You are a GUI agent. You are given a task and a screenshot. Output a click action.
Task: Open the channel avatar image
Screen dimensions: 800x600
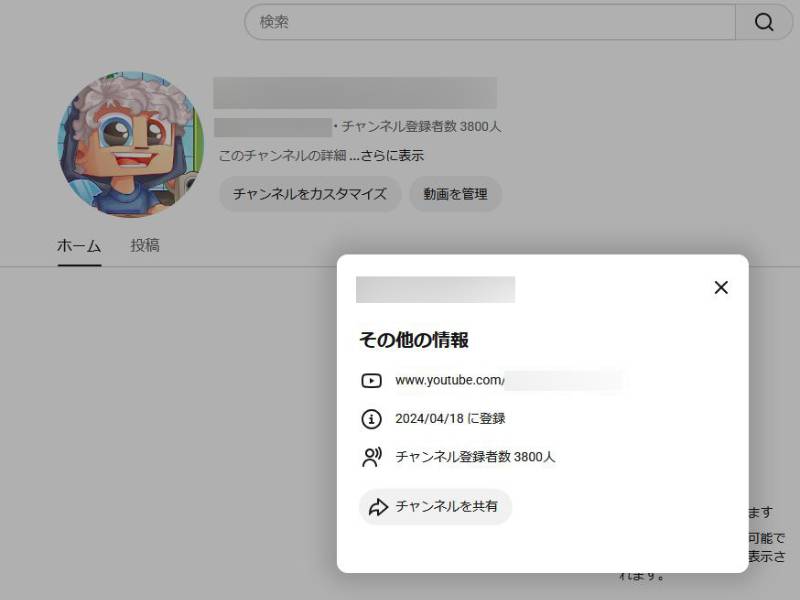131,144
